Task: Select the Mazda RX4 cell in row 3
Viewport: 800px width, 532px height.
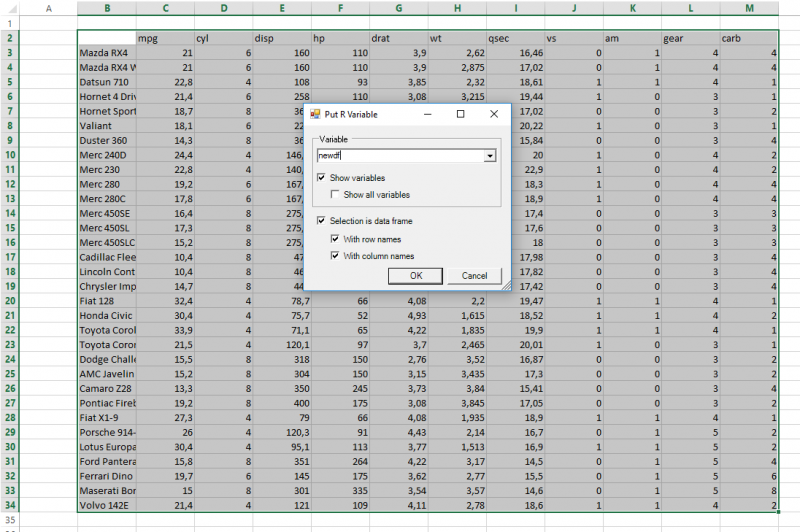Action: click(x=107, y=53)
